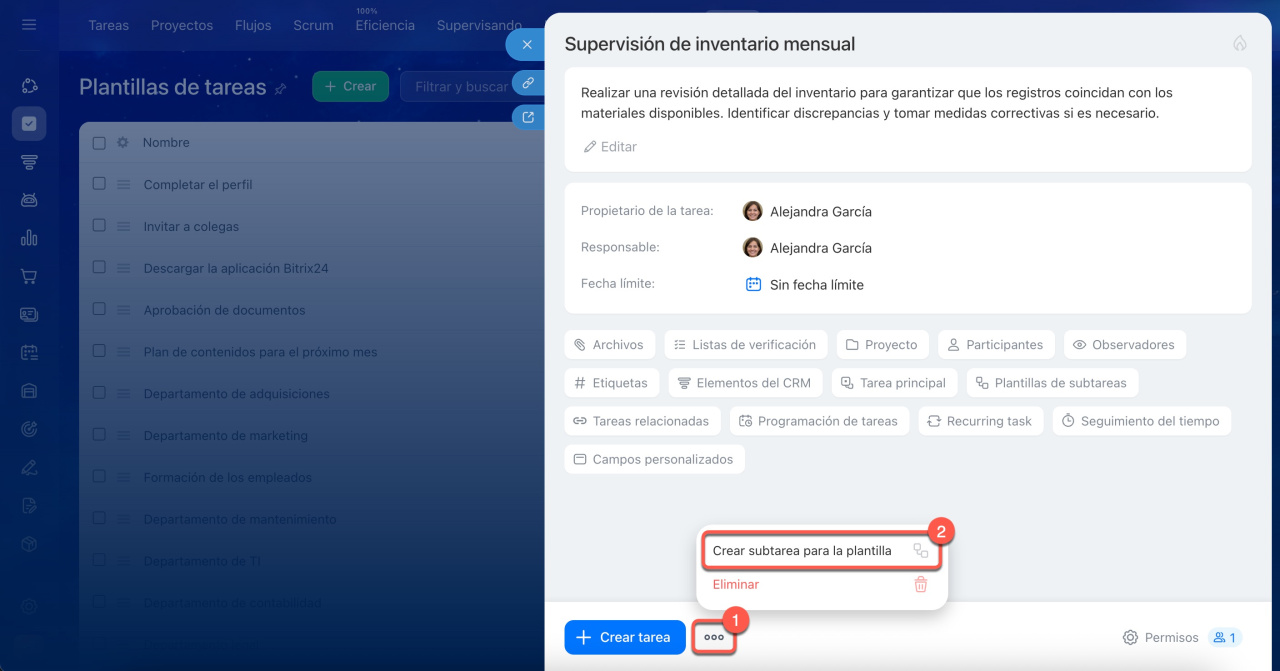Open the shopping cart icon in sidebar
The image size is (1280, 671).
[x=29, y=277]
